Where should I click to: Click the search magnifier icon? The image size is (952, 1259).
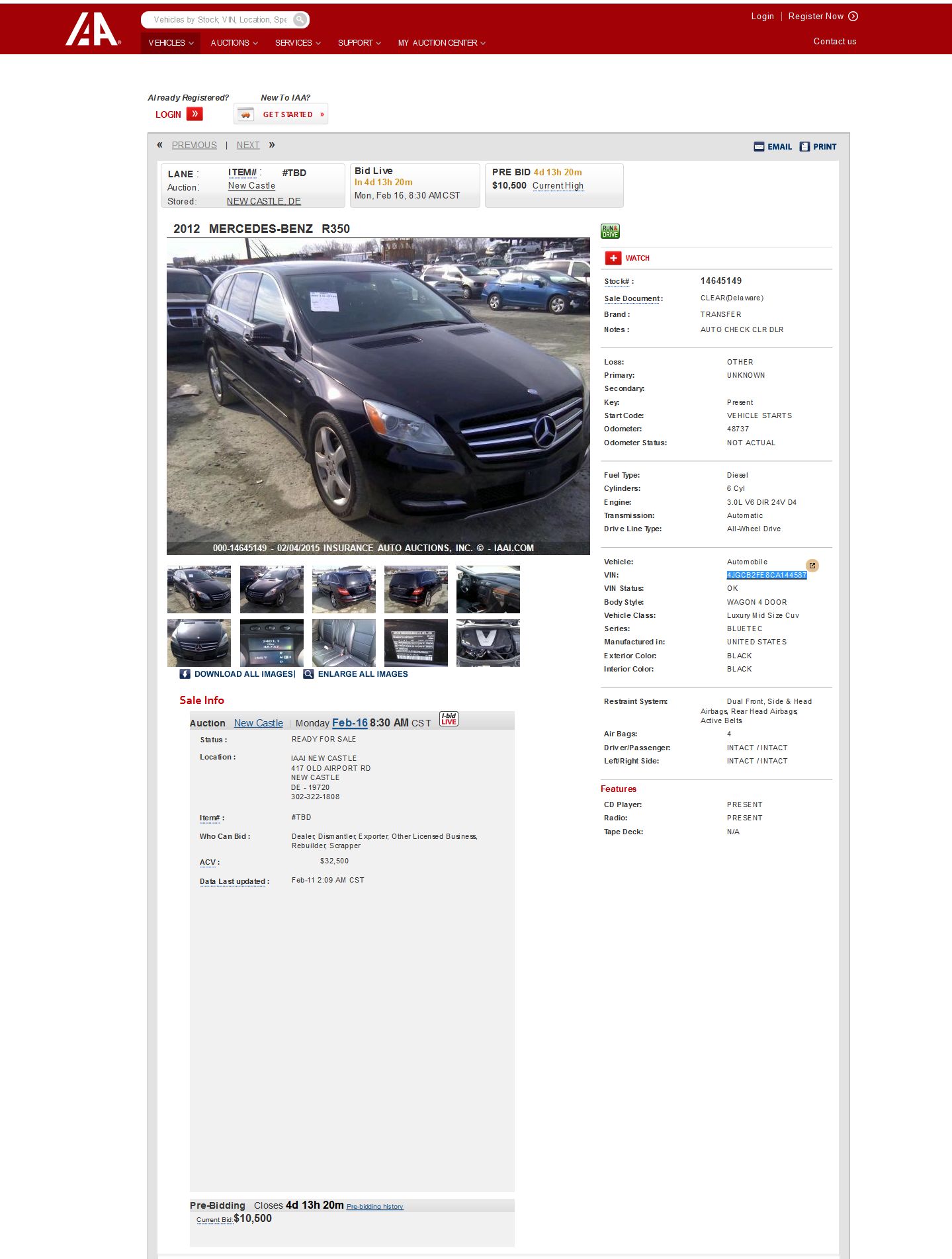tap(300, 20)
